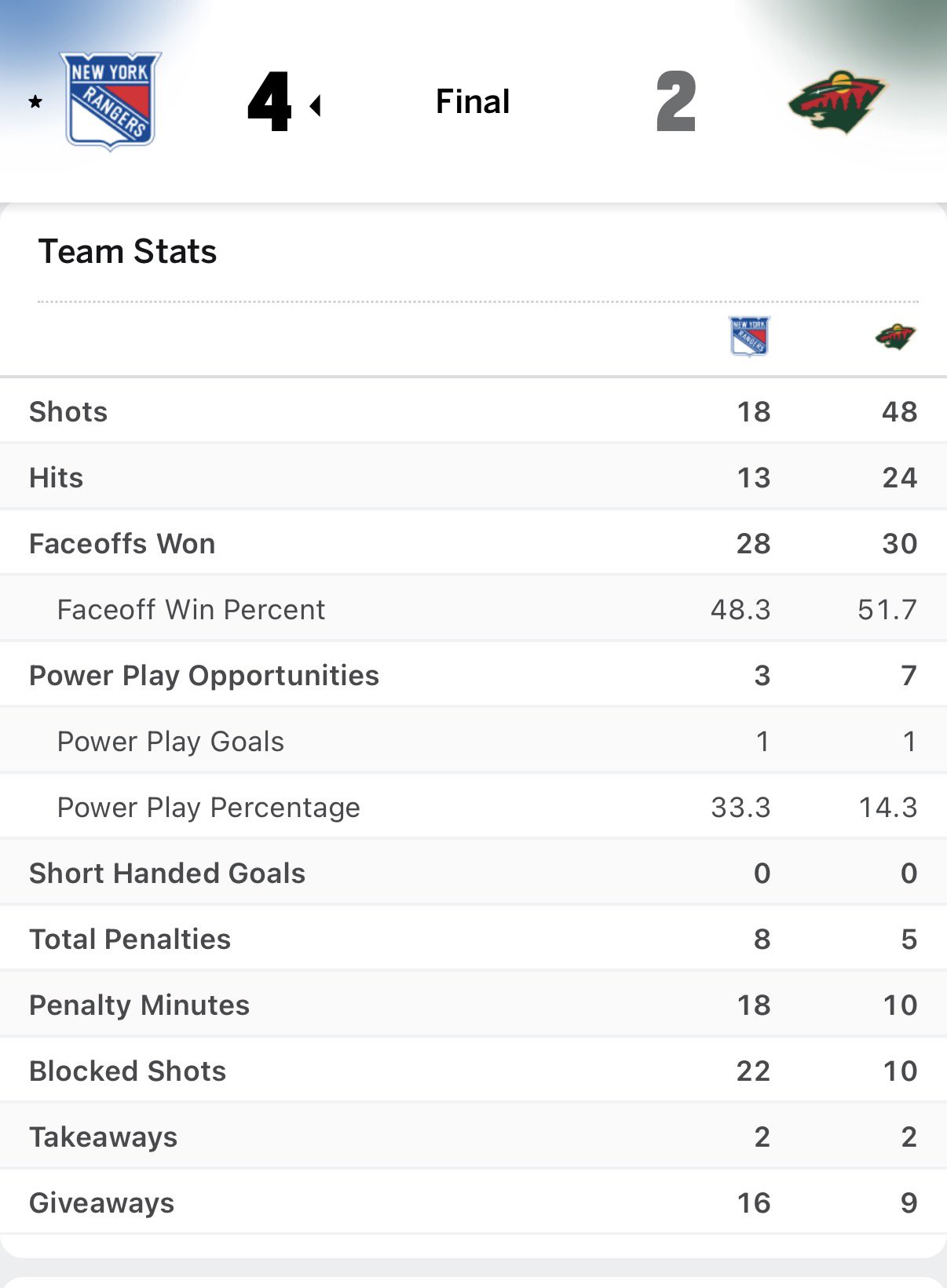The width and height of the screenshot is (947, 1288).
Task: Tap the small Wild logo column header
Action: (895, 337)
